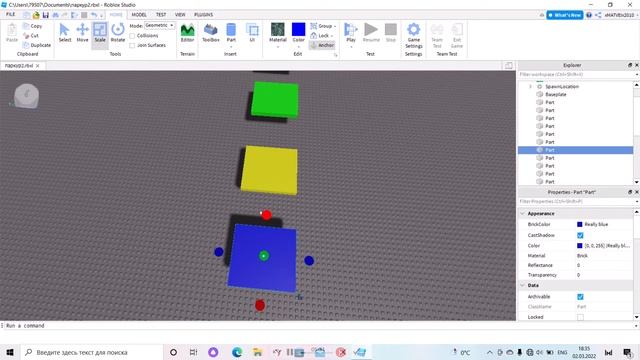
Task: Activate the Rotate tool
Action: tap(118, 33)
